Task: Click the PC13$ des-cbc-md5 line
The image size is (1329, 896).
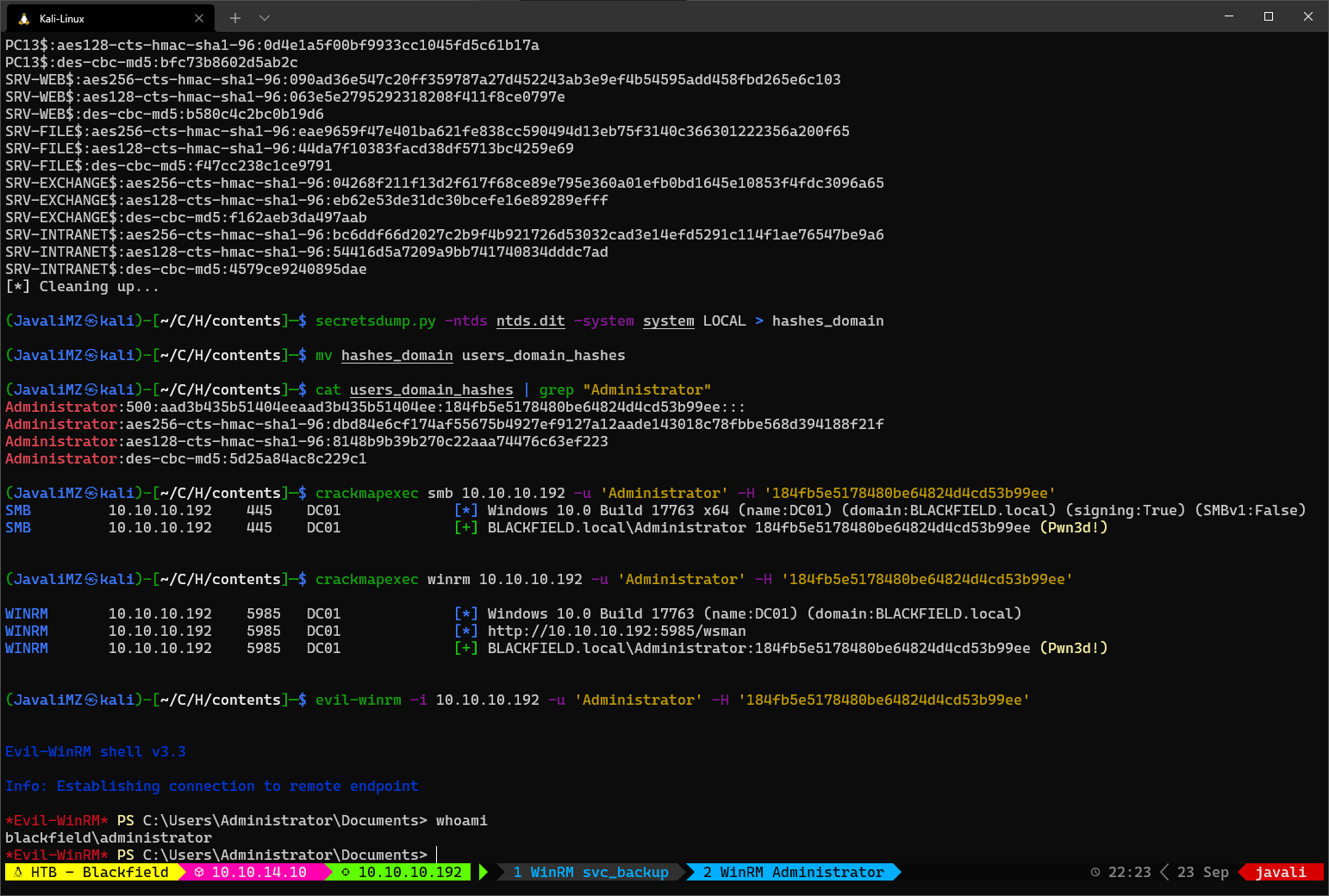Action: click(152, 62)
